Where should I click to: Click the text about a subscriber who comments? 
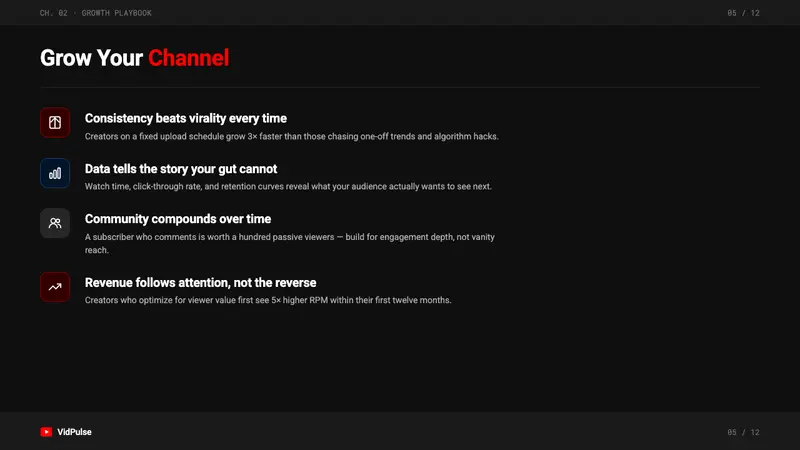coord(290,243)
